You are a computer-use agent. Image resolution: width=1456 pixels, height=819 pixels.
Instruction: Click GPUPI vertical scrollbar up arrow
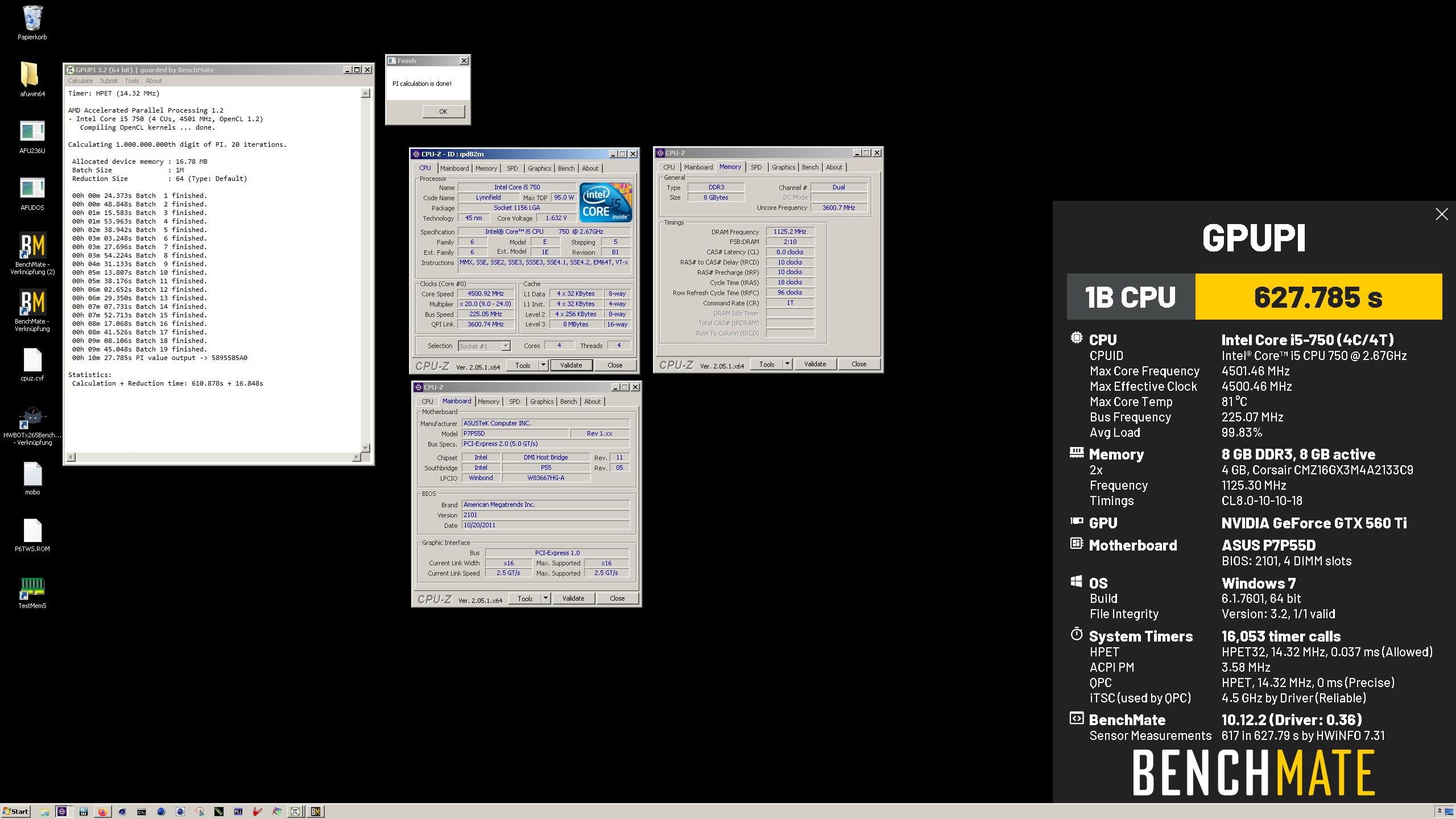click(x=366, y=93)
